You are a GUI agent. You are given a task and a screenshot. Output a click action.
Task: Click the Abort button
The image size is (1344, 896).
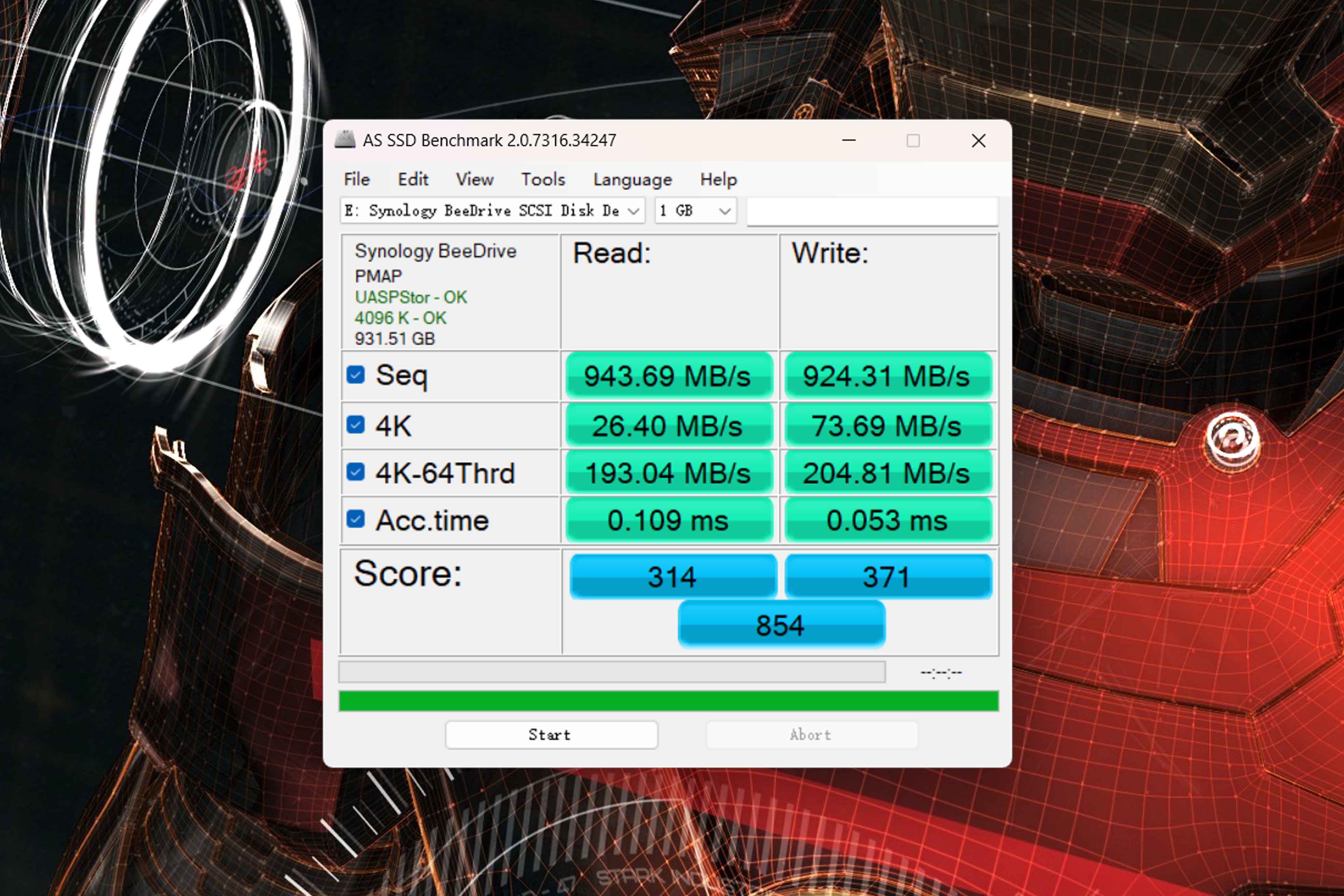point(812,735)
